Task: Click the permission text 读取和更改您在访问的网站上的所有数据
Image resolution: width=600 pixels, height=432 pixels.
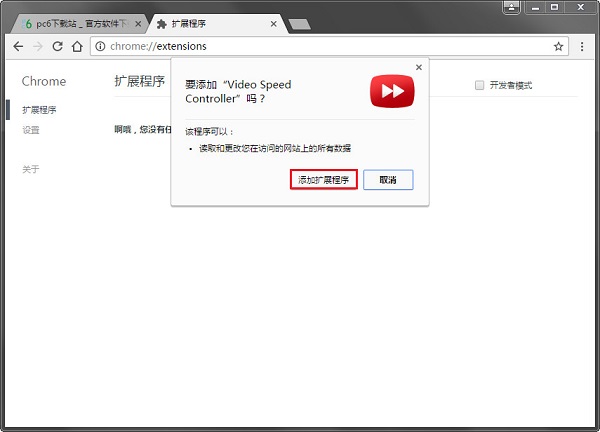Action: pos(275,148)
